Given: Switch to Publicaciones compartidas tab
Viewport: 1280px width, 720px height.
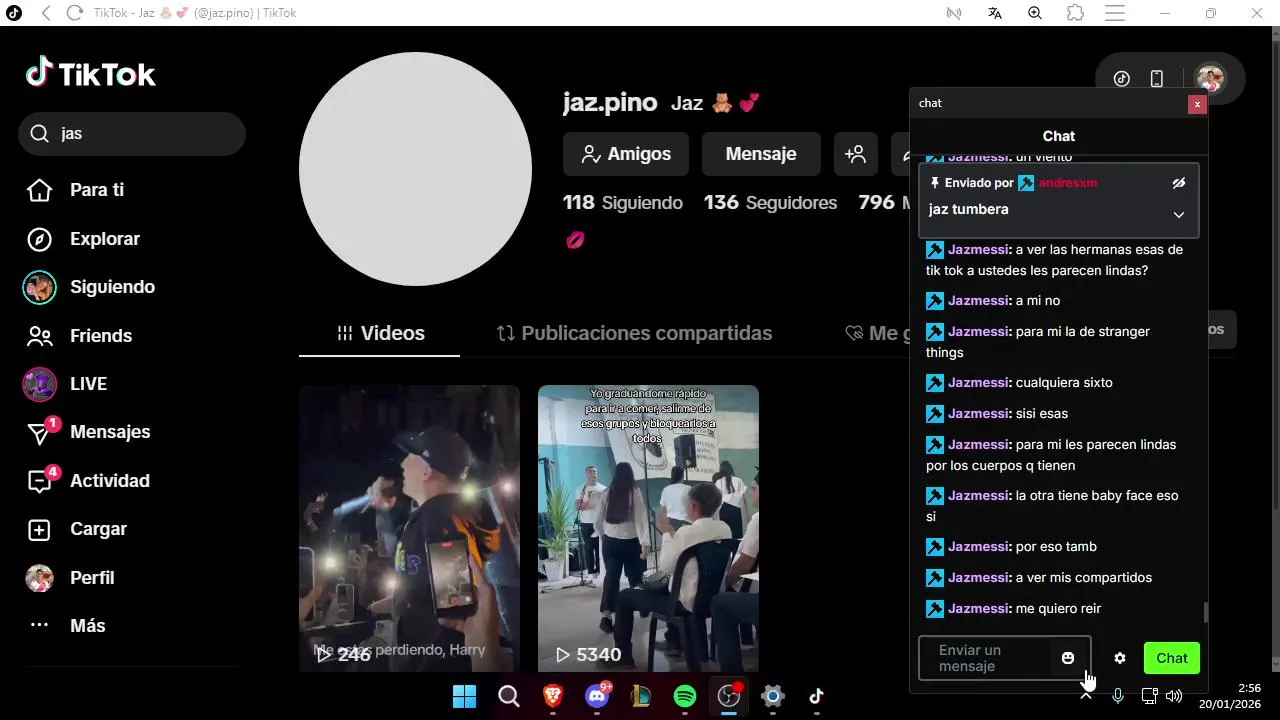Looking at the screenshot, I should [634, 333].
